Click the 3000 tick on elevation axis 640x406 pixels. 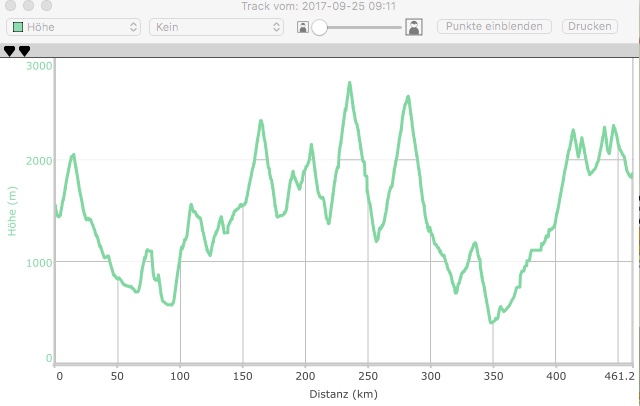(39, 66)
